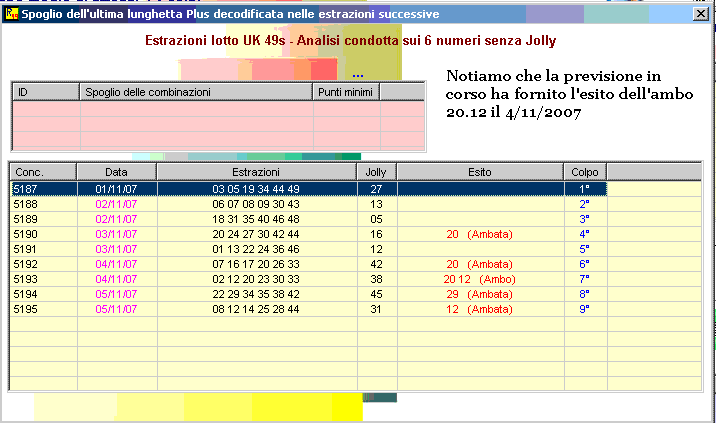This screenshot has width=716, height=423.
Task: Click date 02/11/07 in row 5188
Action: tap(116, 204)
